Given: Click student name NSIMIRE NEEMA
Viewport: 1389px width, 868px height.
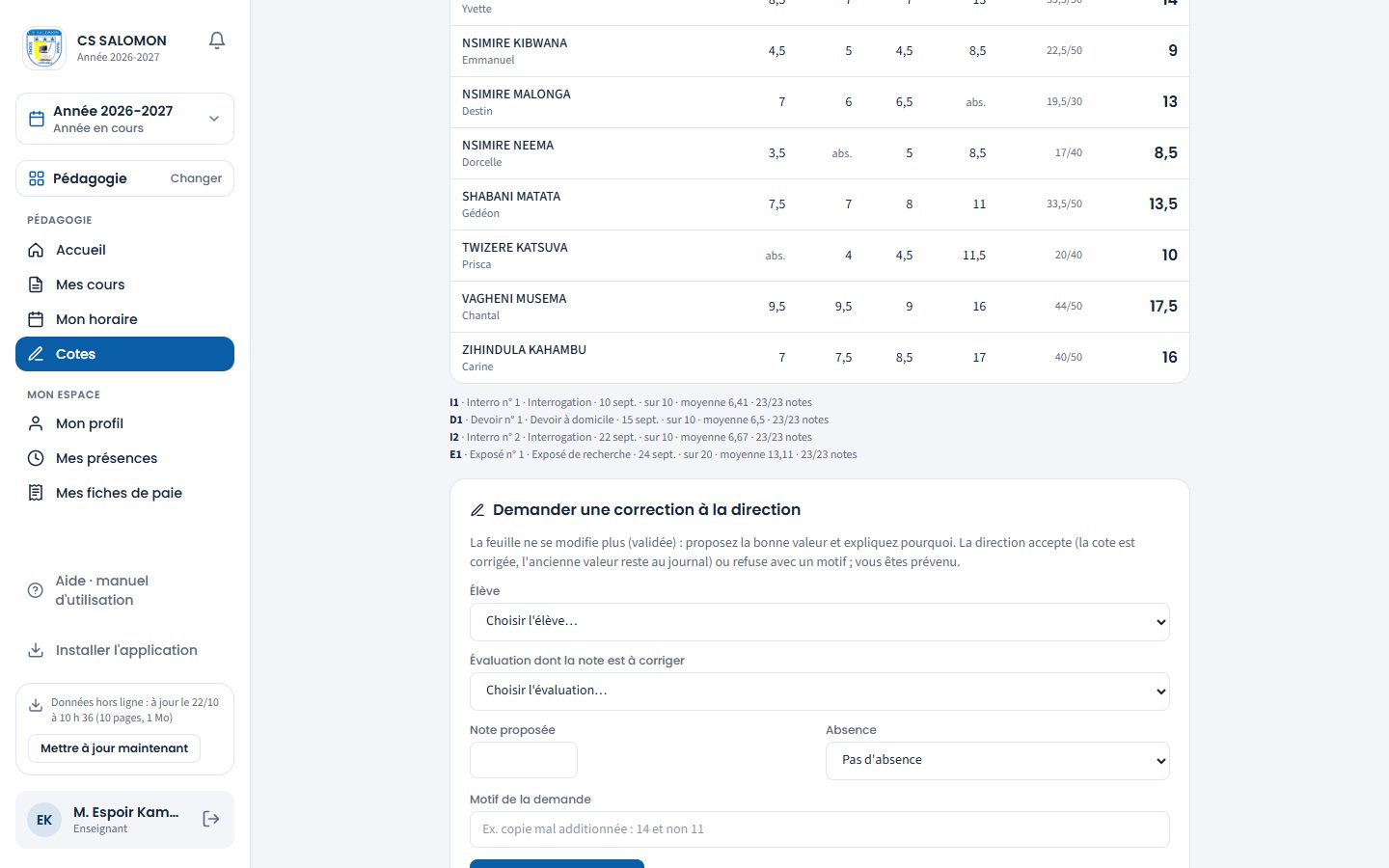Looking at the screenshot, I should click(x=507, y=146).
